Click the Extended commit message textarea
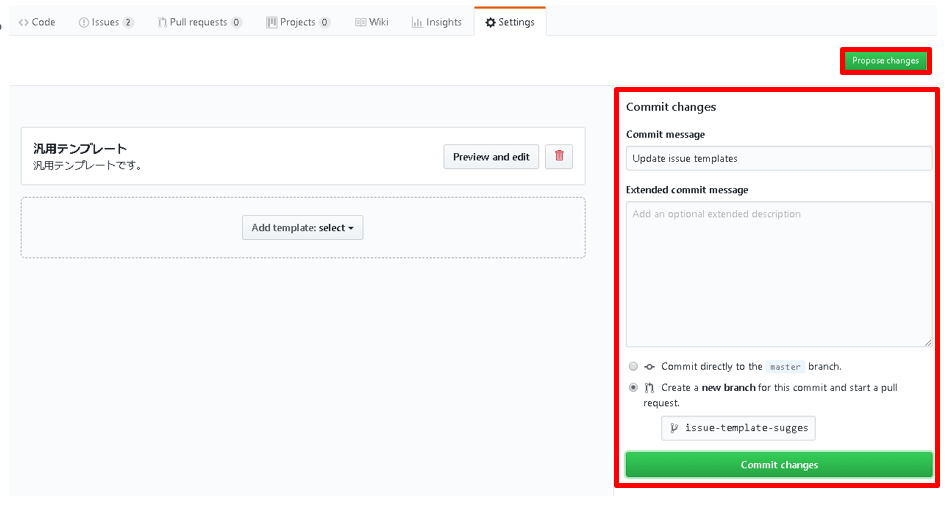 779,274
